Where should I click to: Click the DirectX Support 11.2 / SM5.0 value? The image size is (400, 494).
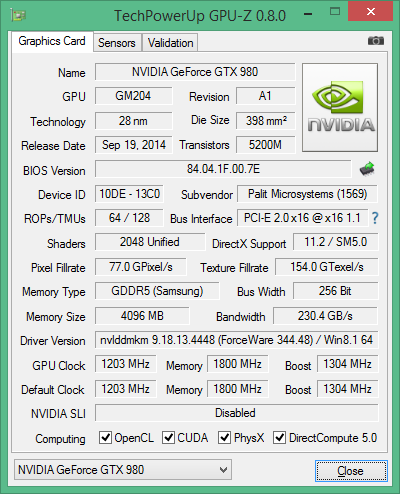336,242
